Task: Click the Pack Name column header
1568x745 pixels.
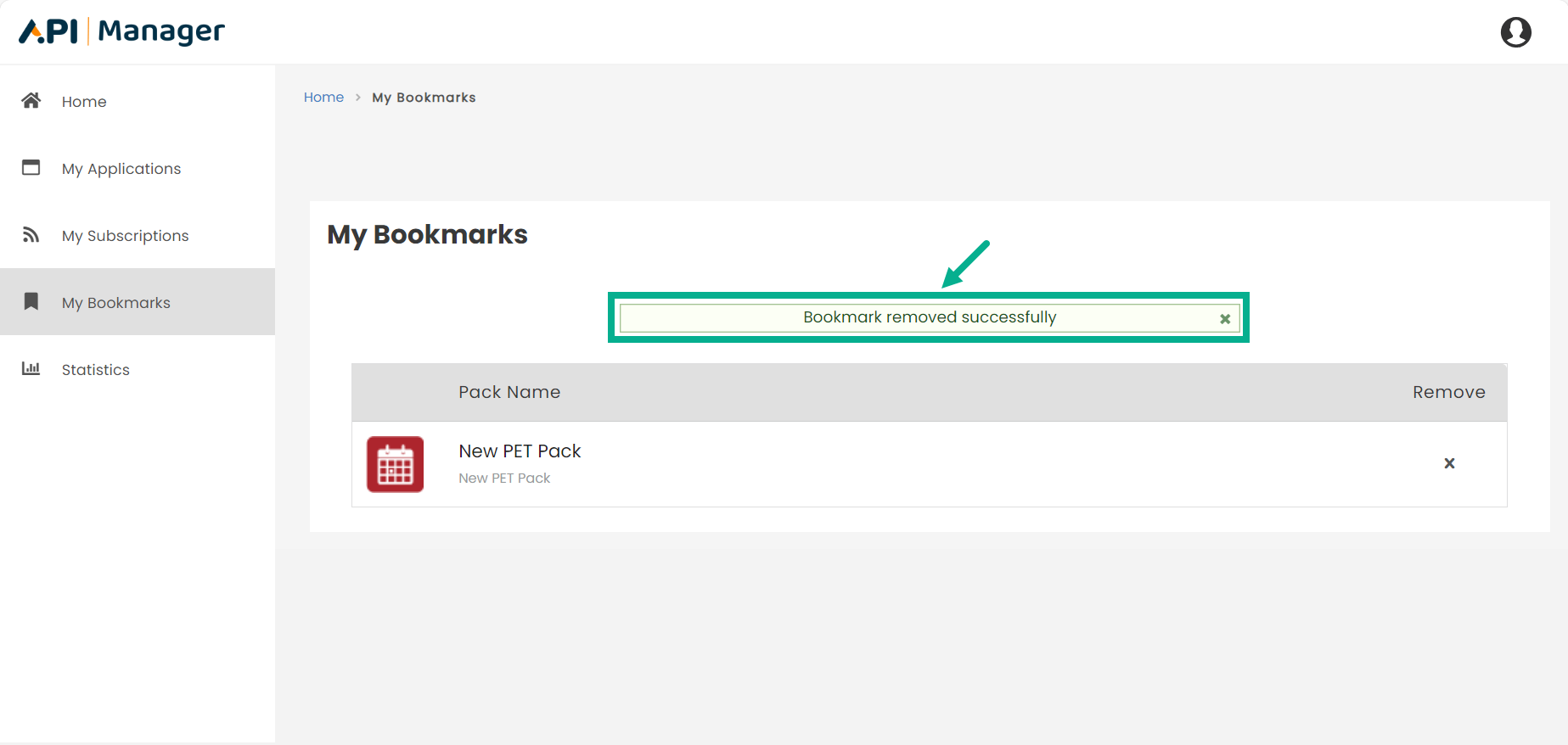Action: pos(509,392)
